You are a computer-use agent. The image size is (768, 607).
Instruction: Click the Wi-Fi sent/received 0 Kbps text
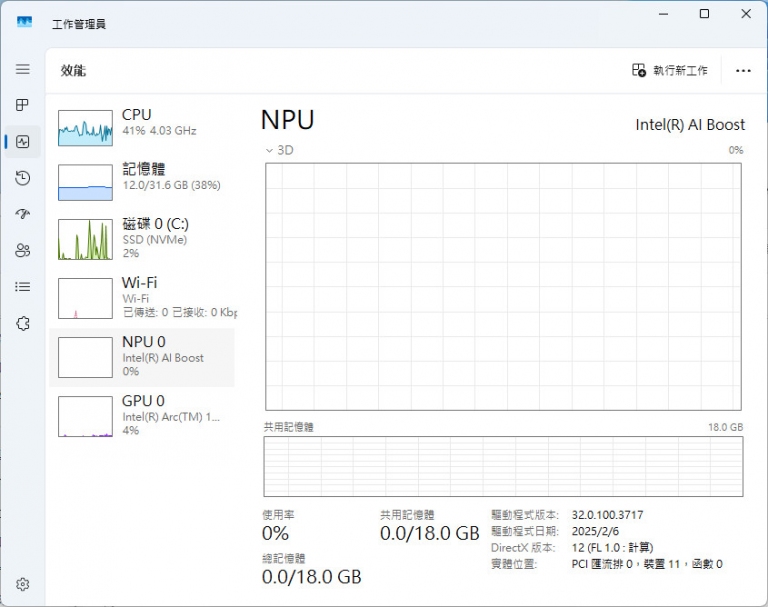click(x=180, y=312)
